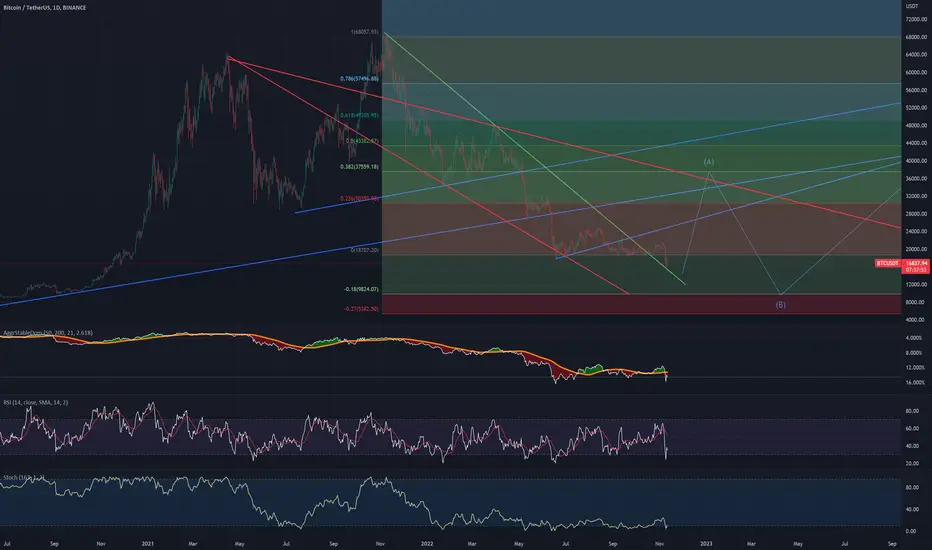
Task: Click the 60000.00 price axis label
Action: point(916,73)
